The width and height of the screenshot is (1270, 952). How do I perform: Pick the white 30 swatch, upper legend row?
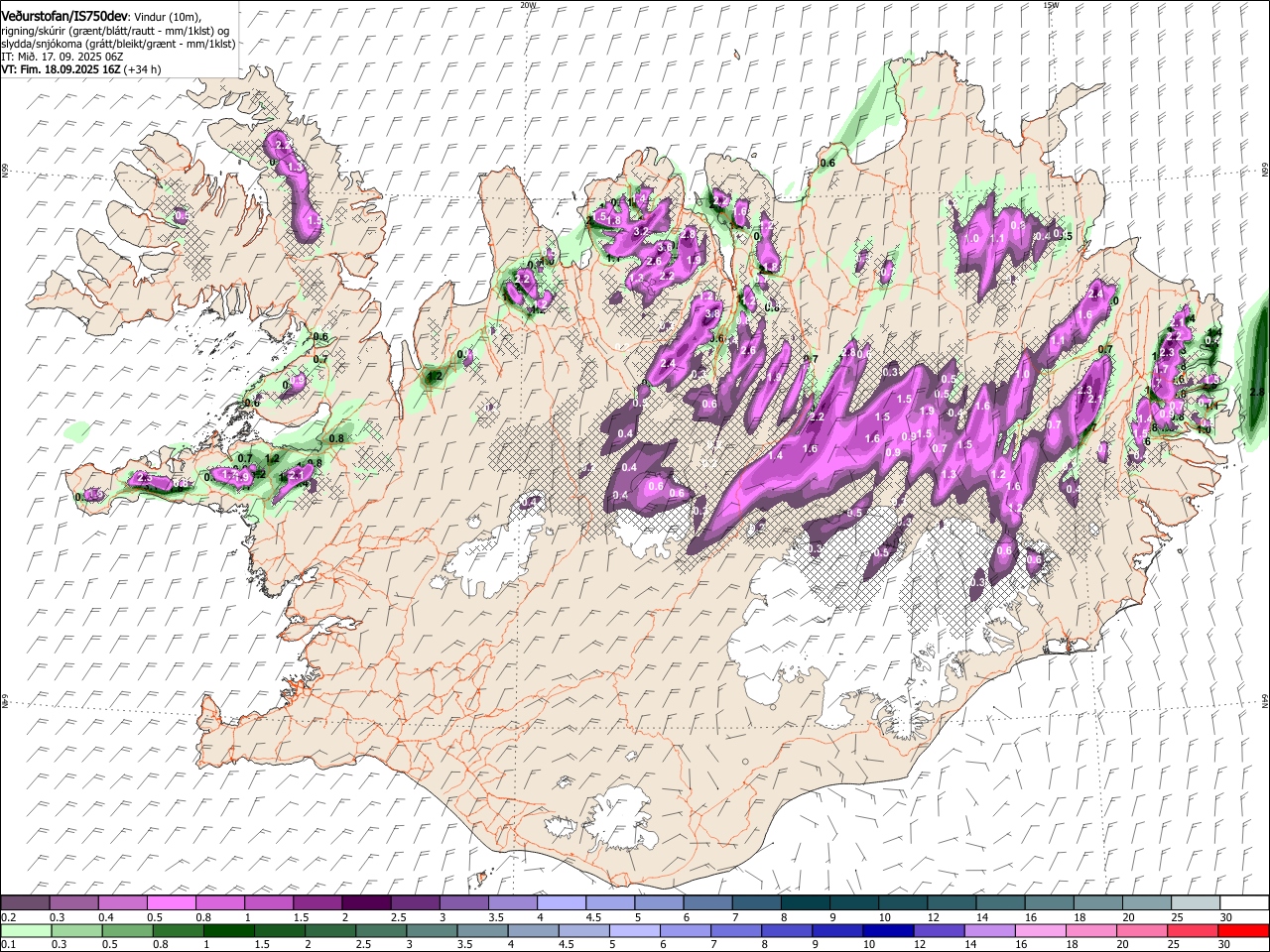(x=1245, y=903)
